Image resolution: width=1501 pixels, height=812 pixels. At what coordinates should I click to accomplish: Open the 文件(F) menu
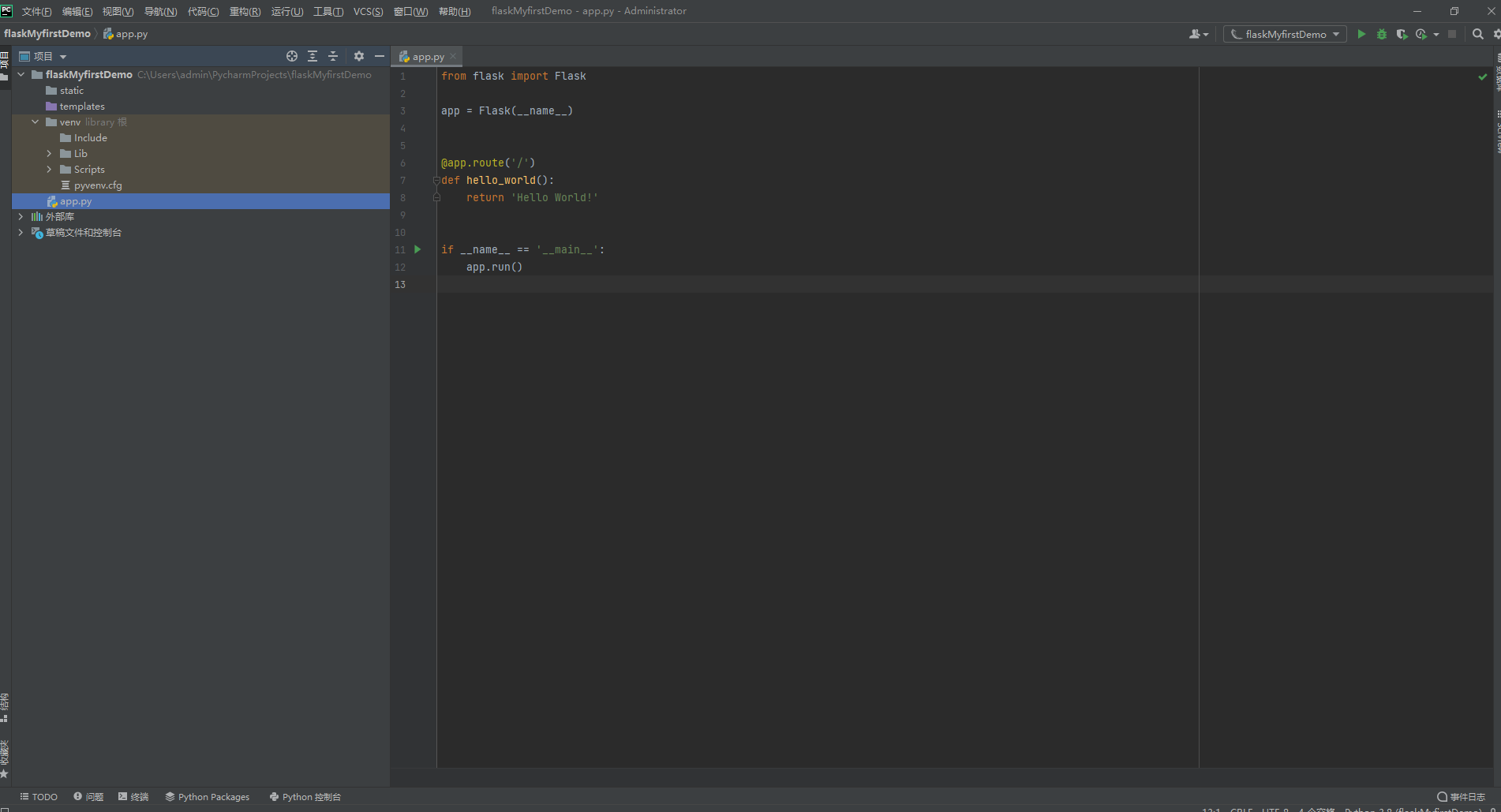[x=37, y=11]
